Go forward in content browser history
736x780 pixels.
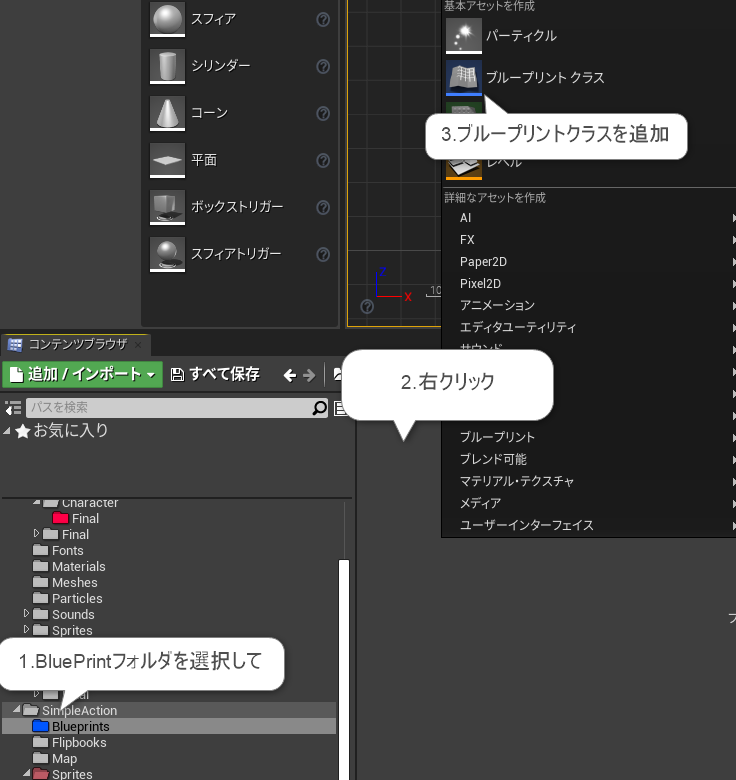(x=309, y=375)
